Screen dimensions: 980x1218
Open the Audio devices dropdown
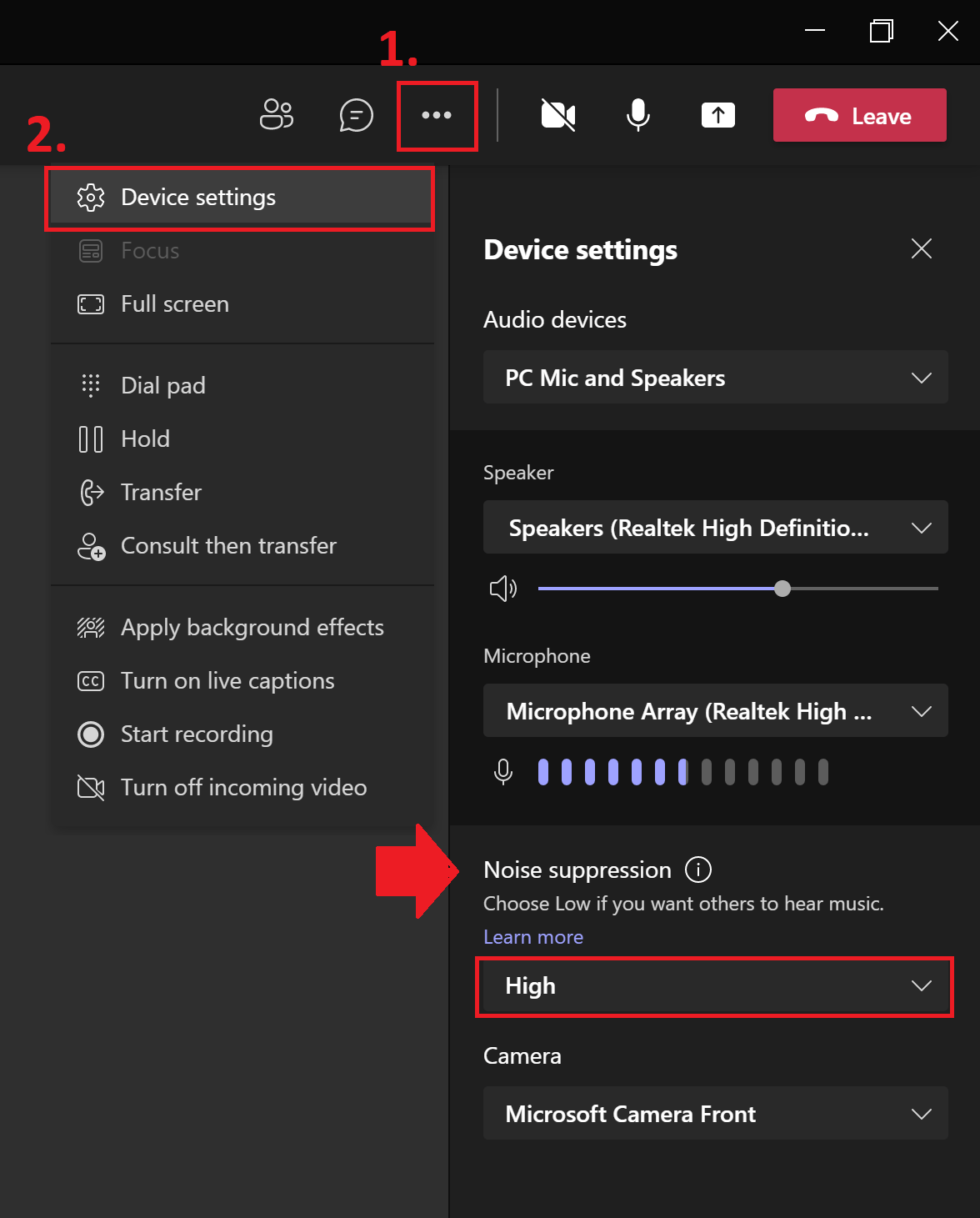pos(715,378)
